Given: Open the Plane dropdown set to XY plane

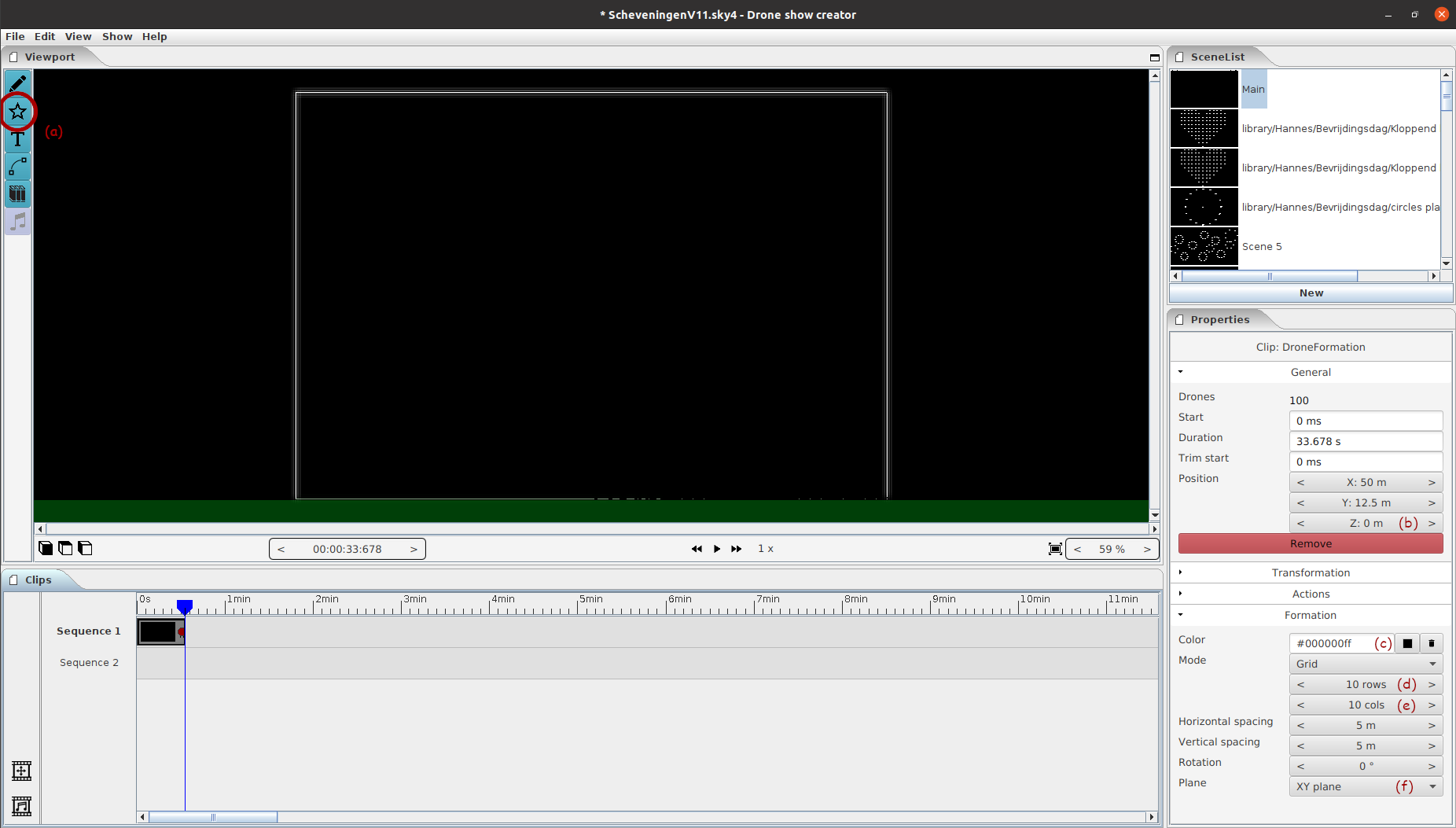Looking at the screenshot, I should [1366, 786].
